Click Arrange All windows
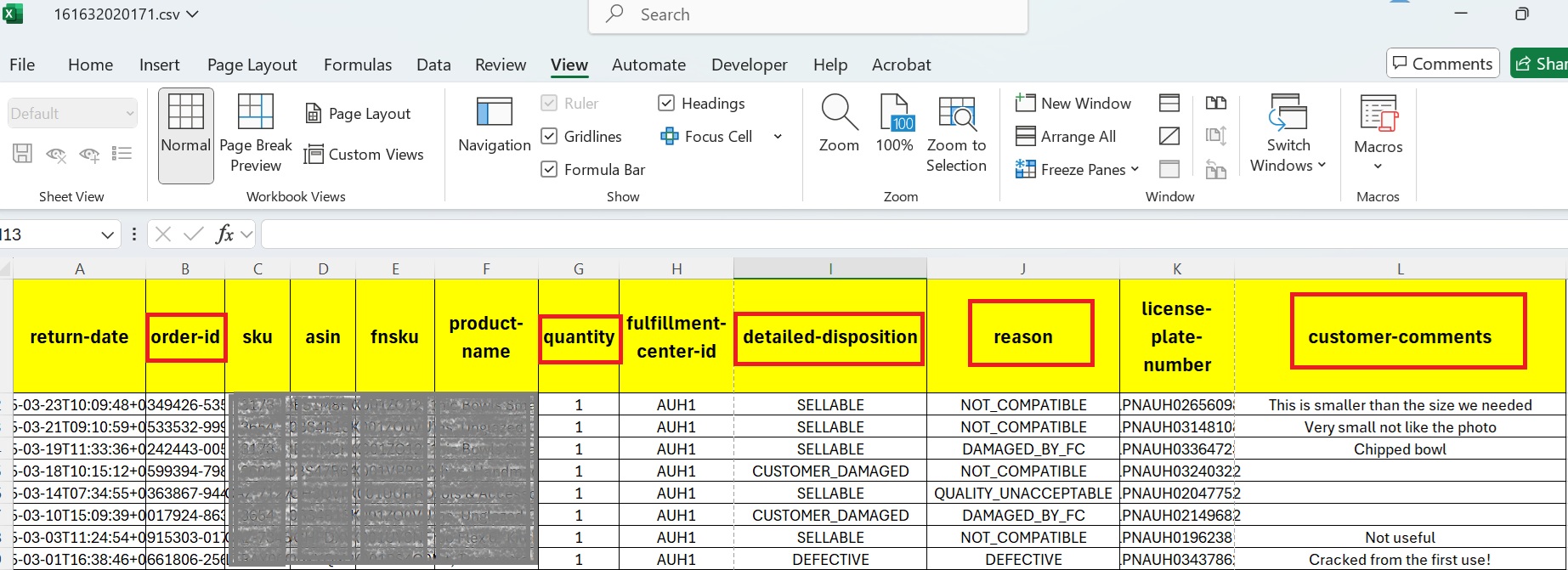 tap(1066, 136)
